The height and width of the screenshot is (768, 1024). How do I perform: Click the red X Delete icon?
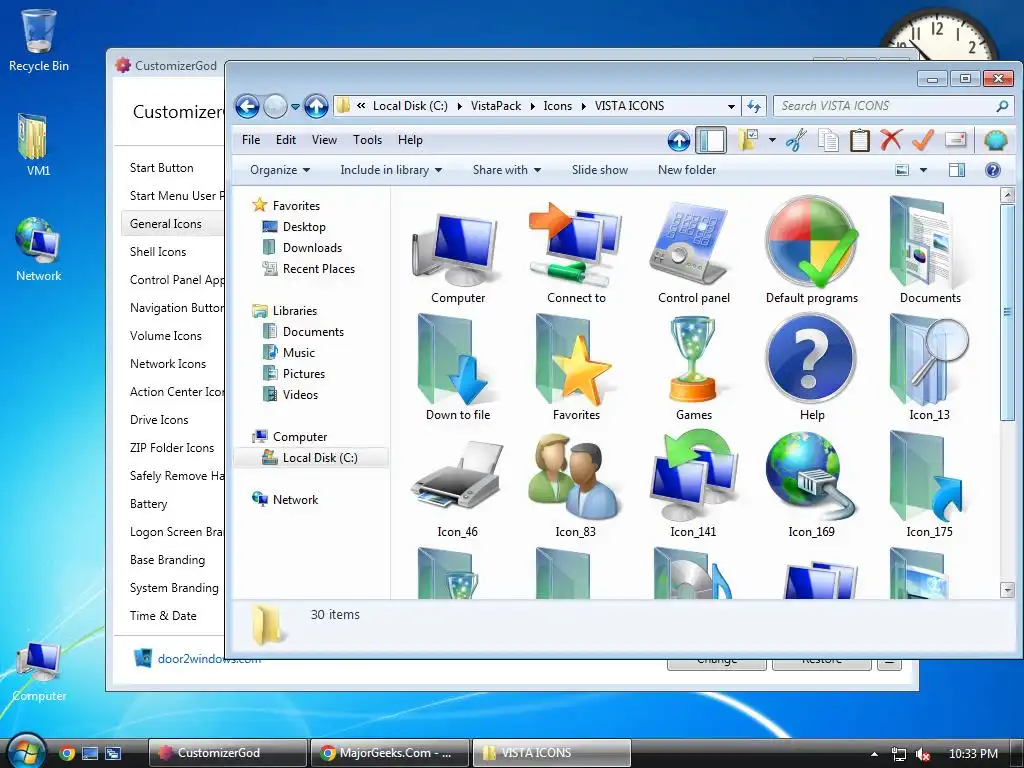(x=891, y=140)
